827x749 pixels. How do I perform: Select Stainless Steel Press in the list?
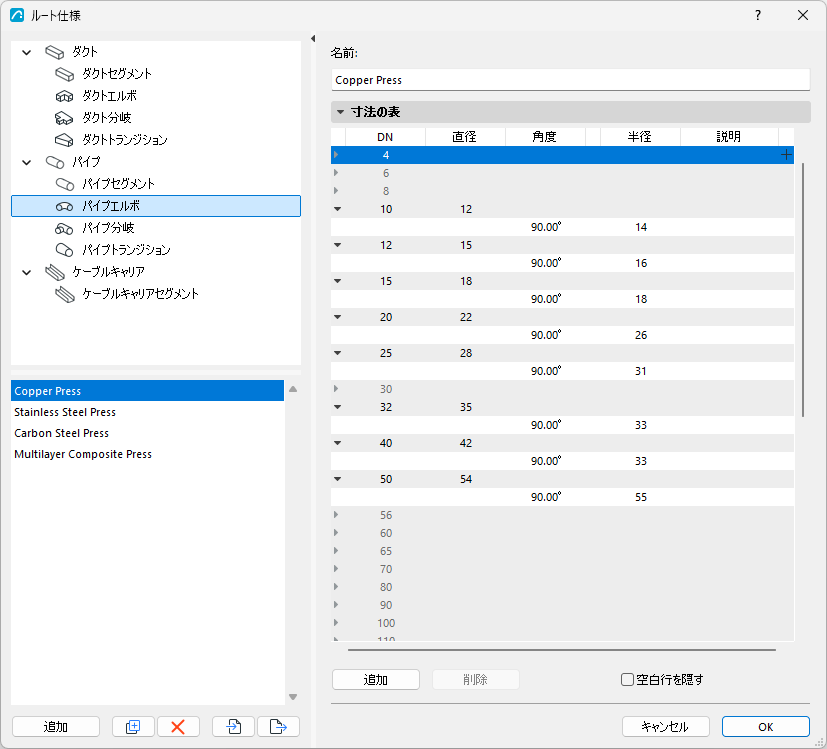(x=148, y=412)
